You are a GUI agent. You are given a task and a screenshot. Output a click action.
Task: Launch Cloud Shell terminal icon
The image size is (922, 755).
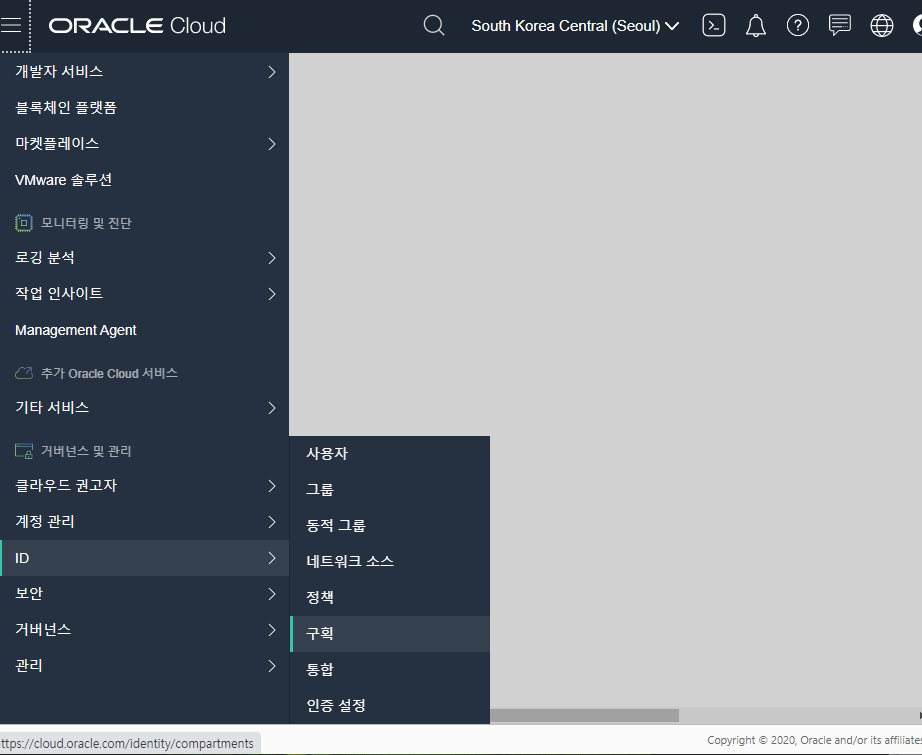point(713,25)
